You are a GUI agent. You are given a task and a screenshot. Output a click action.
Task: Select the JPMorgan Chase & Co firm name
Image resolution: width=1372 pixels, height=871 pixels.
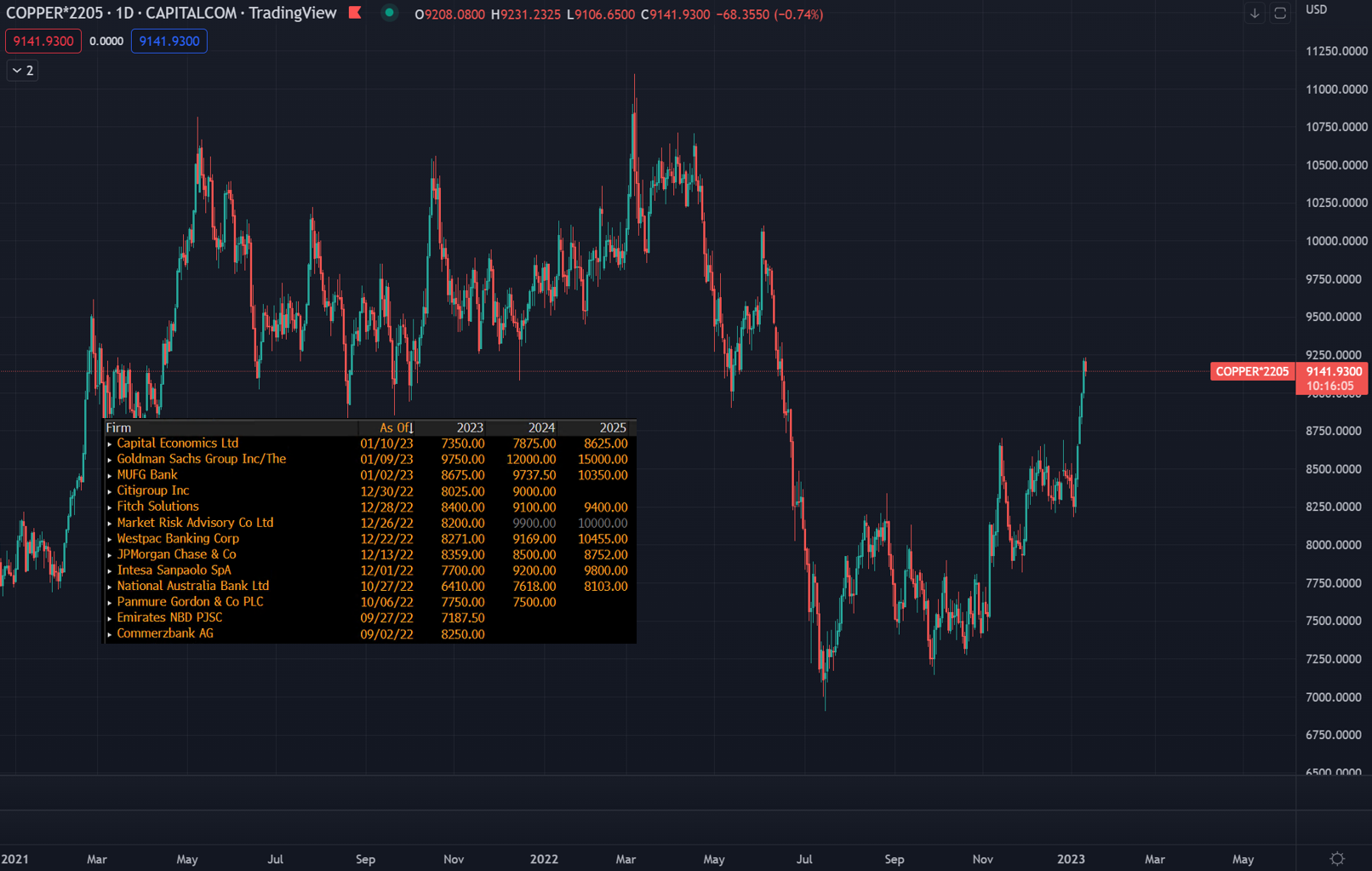click(176, 554)
